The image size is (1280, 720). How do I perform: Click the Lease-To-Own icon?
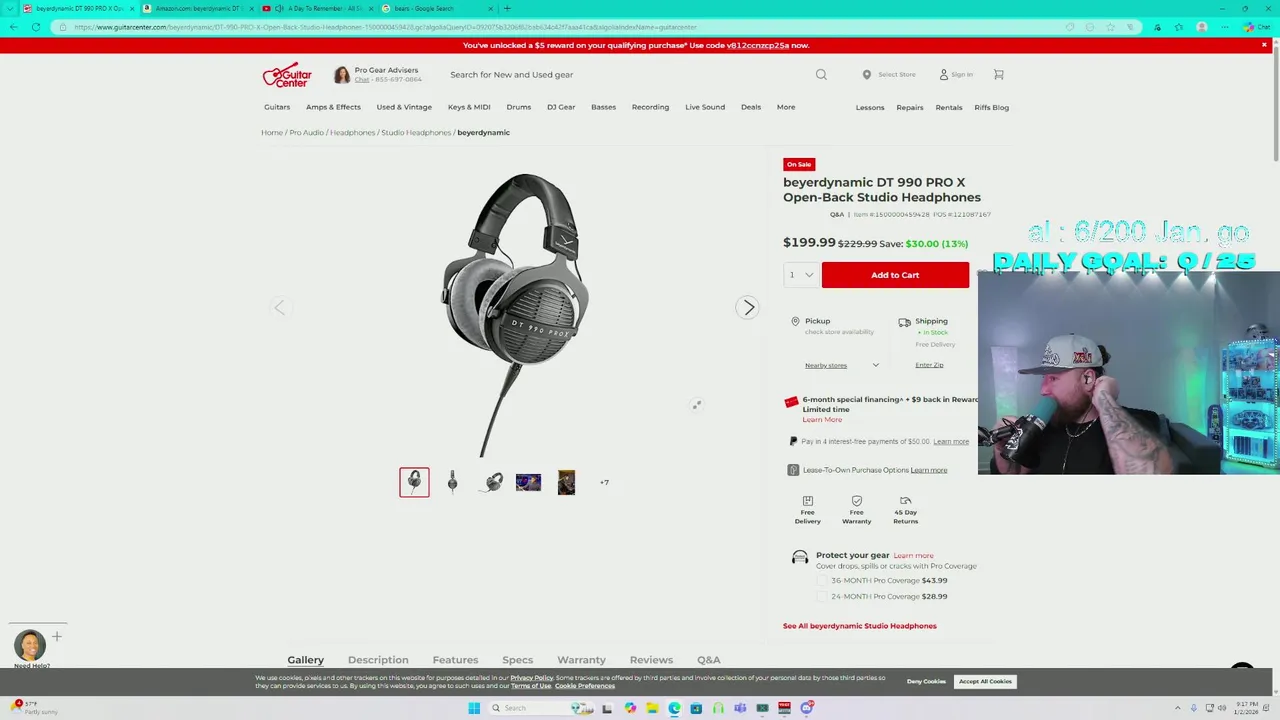[x=793, y=470]
